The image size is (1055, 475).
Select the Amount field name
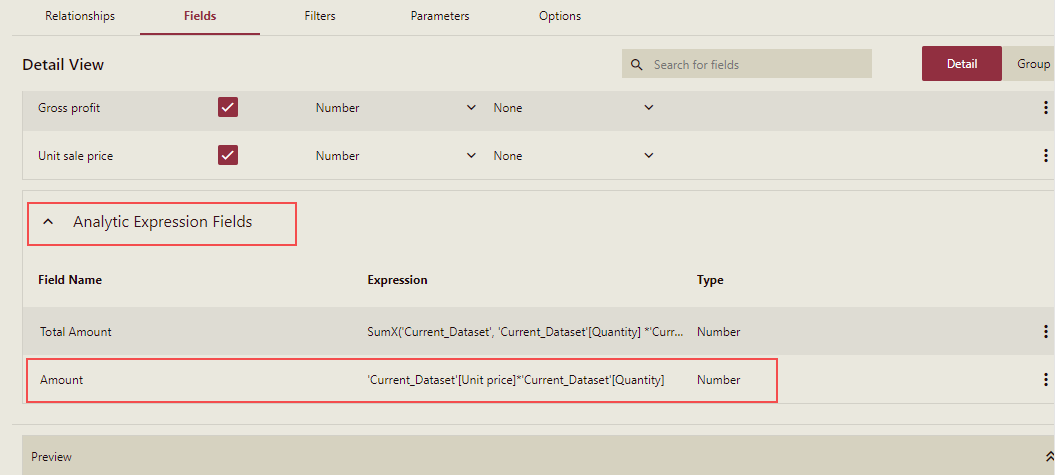click(61, 380)
